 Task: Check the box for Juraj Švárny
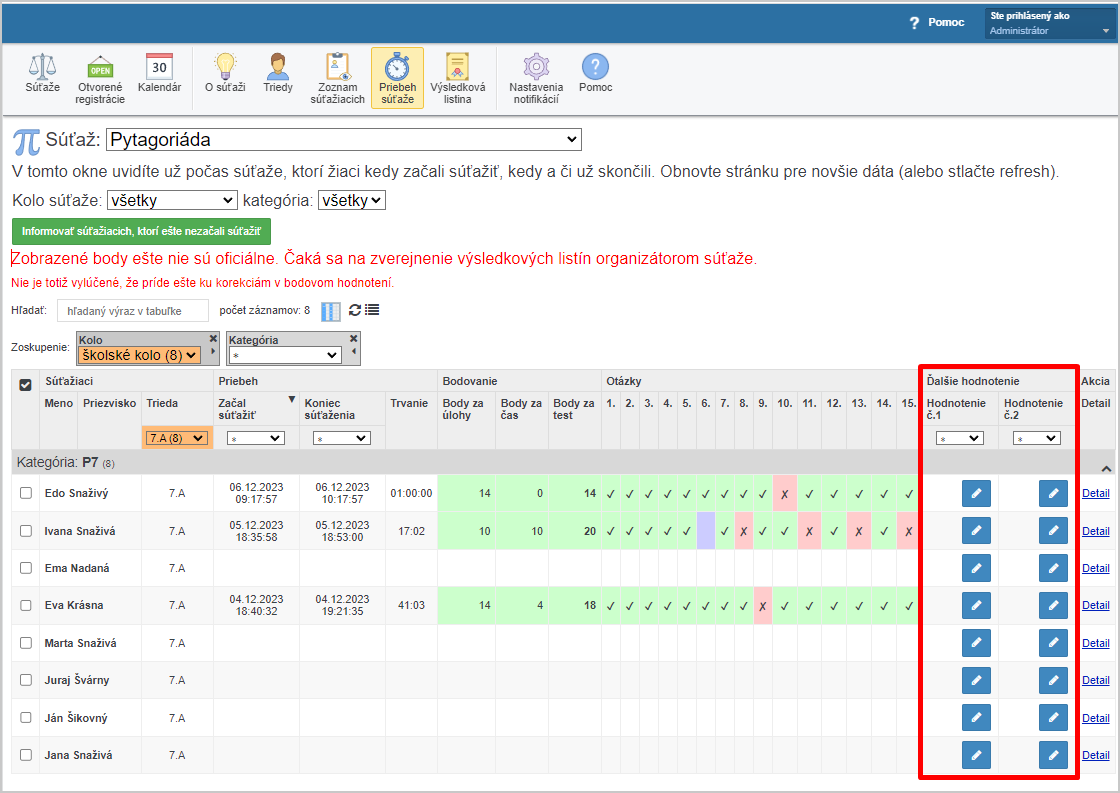point(26,680)
